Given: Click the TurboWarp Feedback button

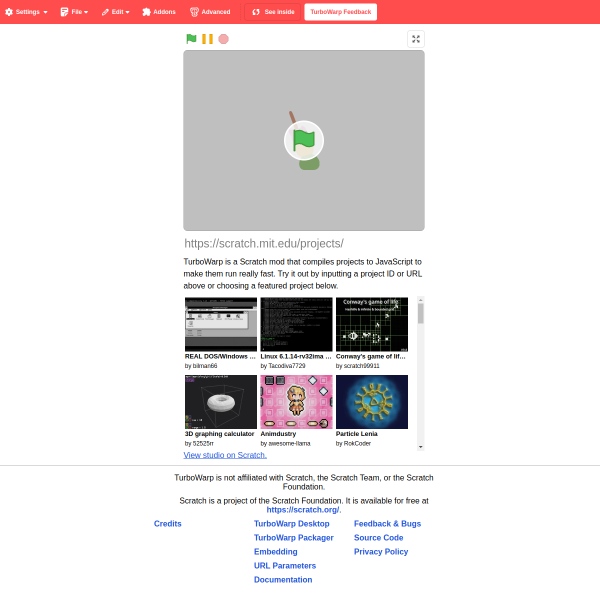Looking at the screenshot, I should tap(341, 12).
